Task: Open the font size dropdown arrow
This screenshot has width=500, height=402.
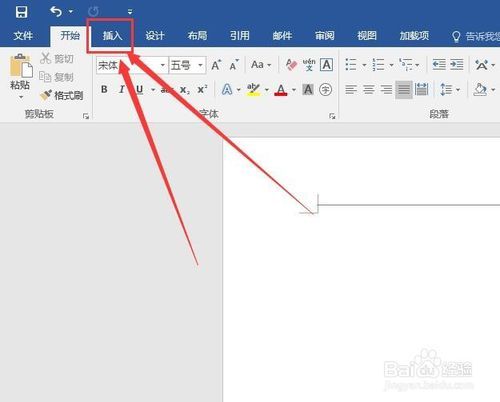Action: coord(200,65)
